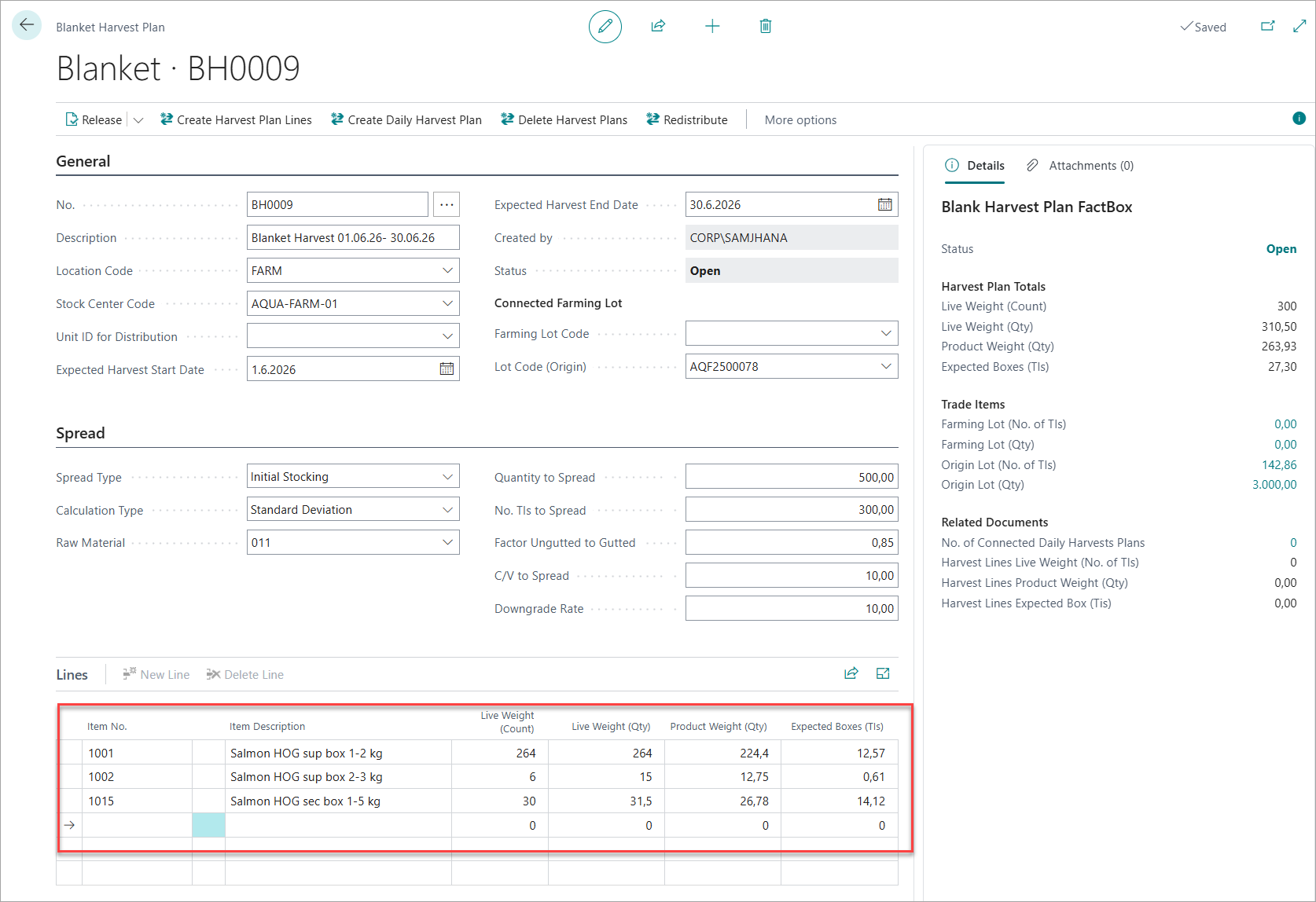
Task: Open Unit ID for Distribution dropdown
Action: [x=447, y=337]
